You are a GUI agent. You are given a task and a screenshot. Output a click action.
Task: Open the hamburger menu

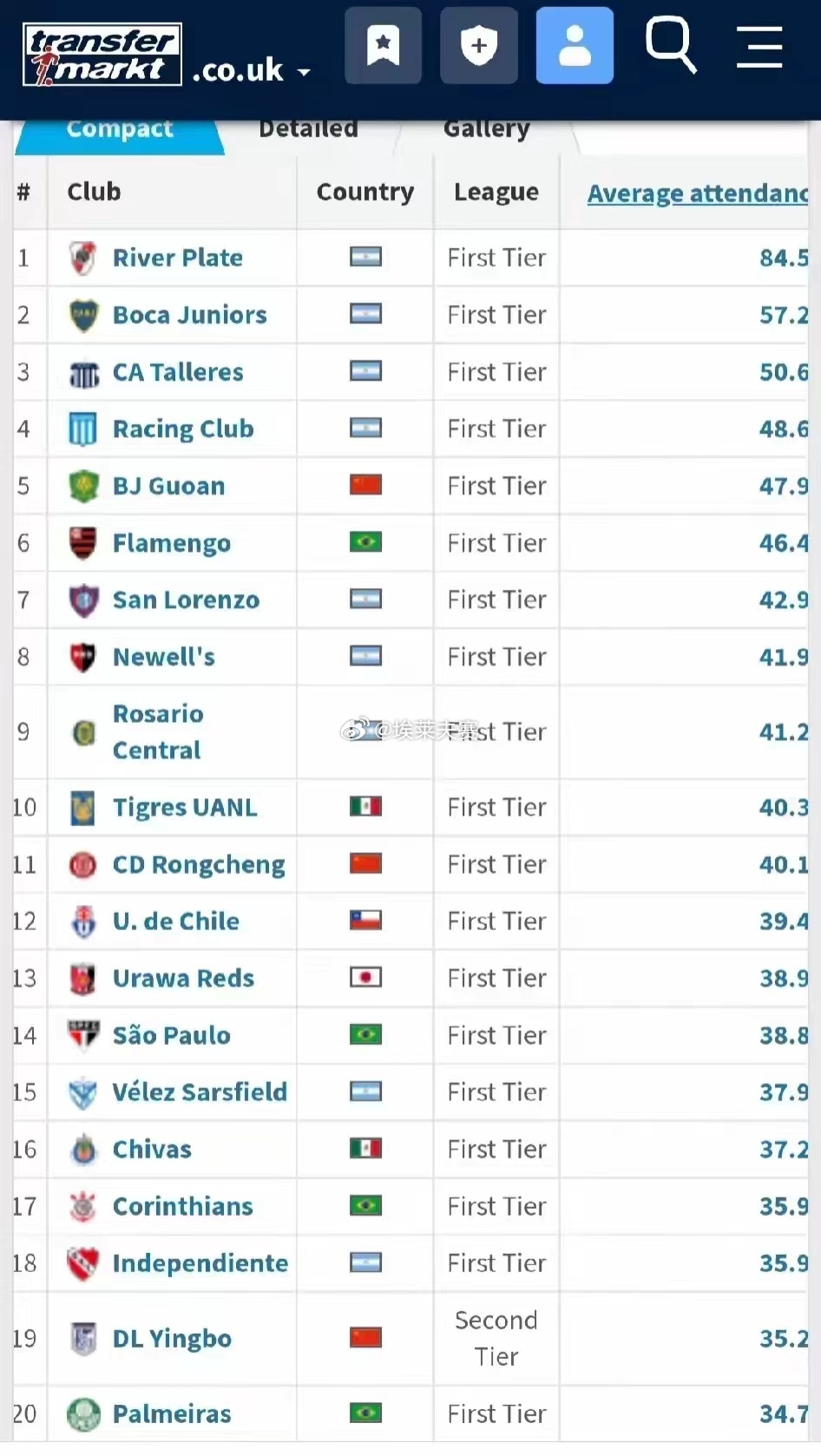pos(759,46)
